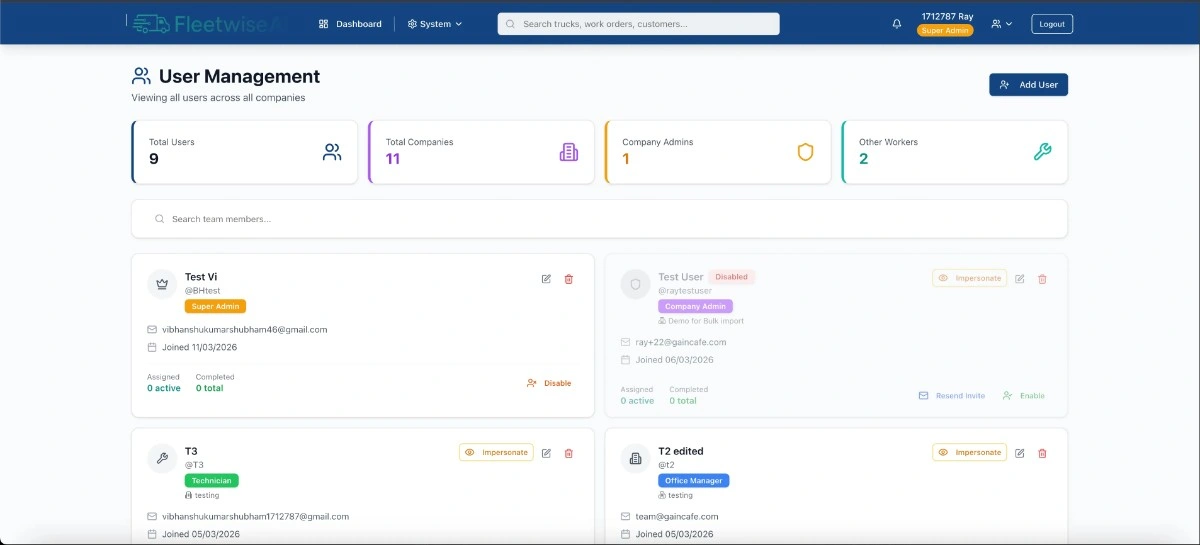Screen dimensions: 1200x545
Task: Click the Total Users card icon
Action: [332, 152]
